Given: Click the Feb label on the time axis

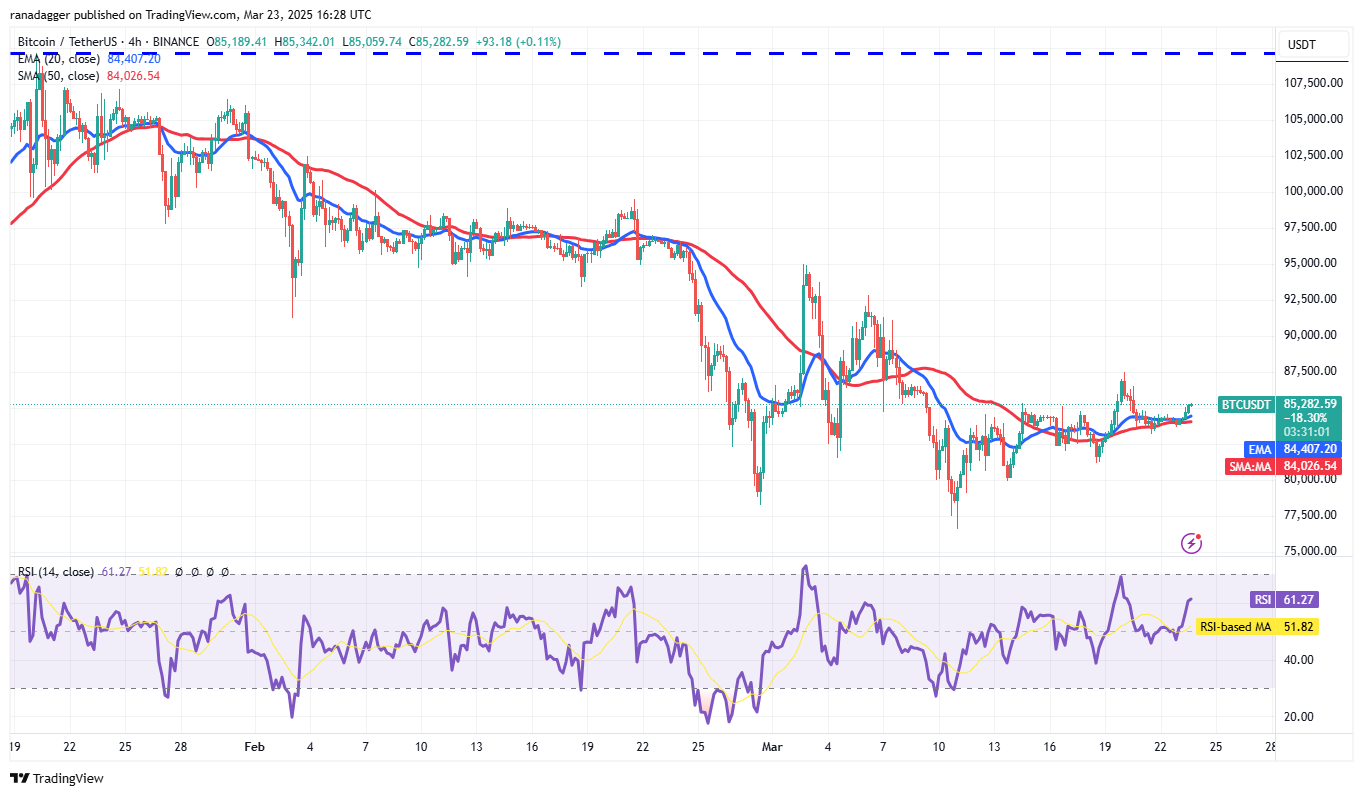Looking at the screenshot, I should (x=255, y=747).
